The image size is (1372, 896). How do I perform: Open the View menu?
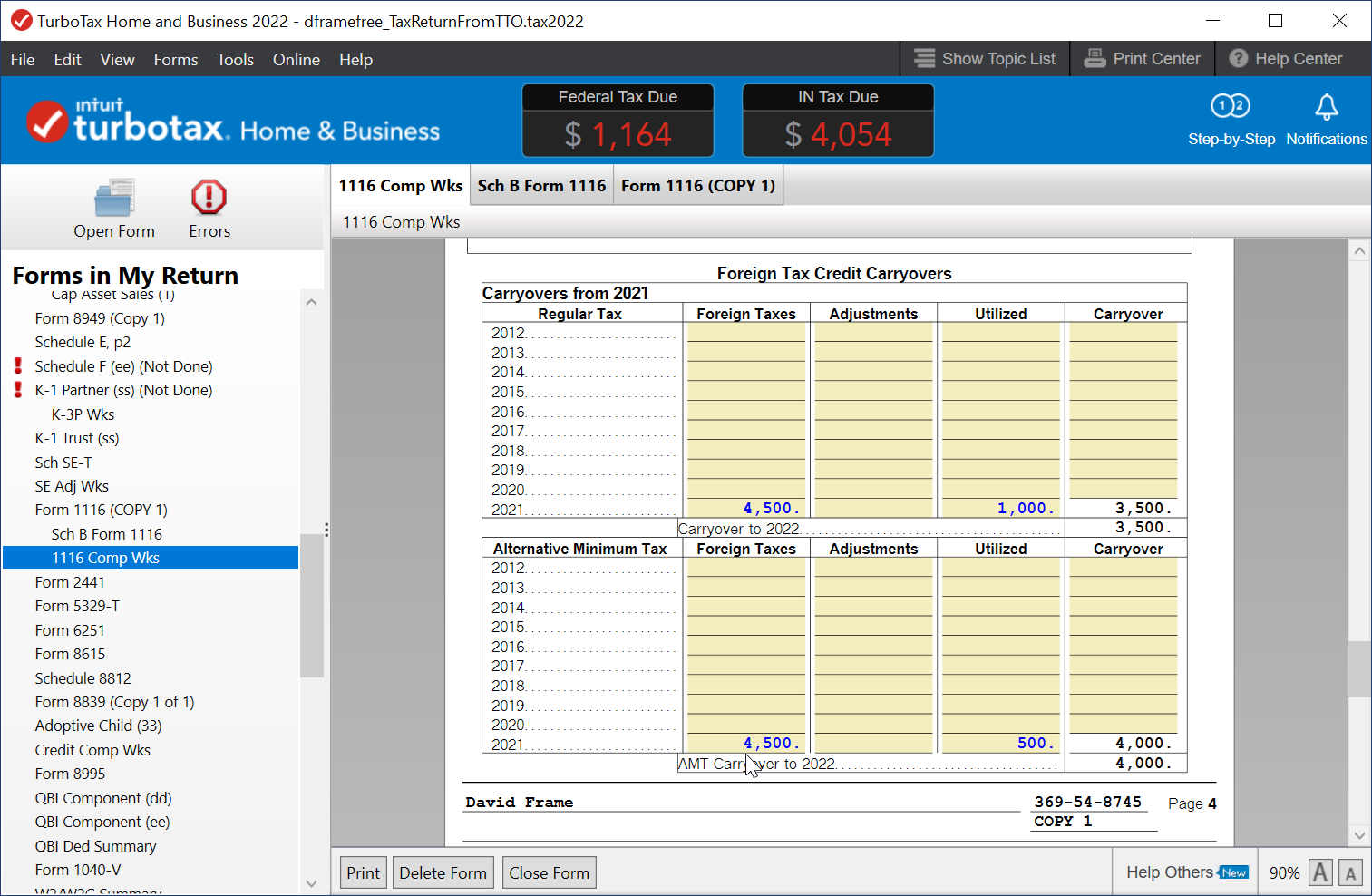coord(117,60)
